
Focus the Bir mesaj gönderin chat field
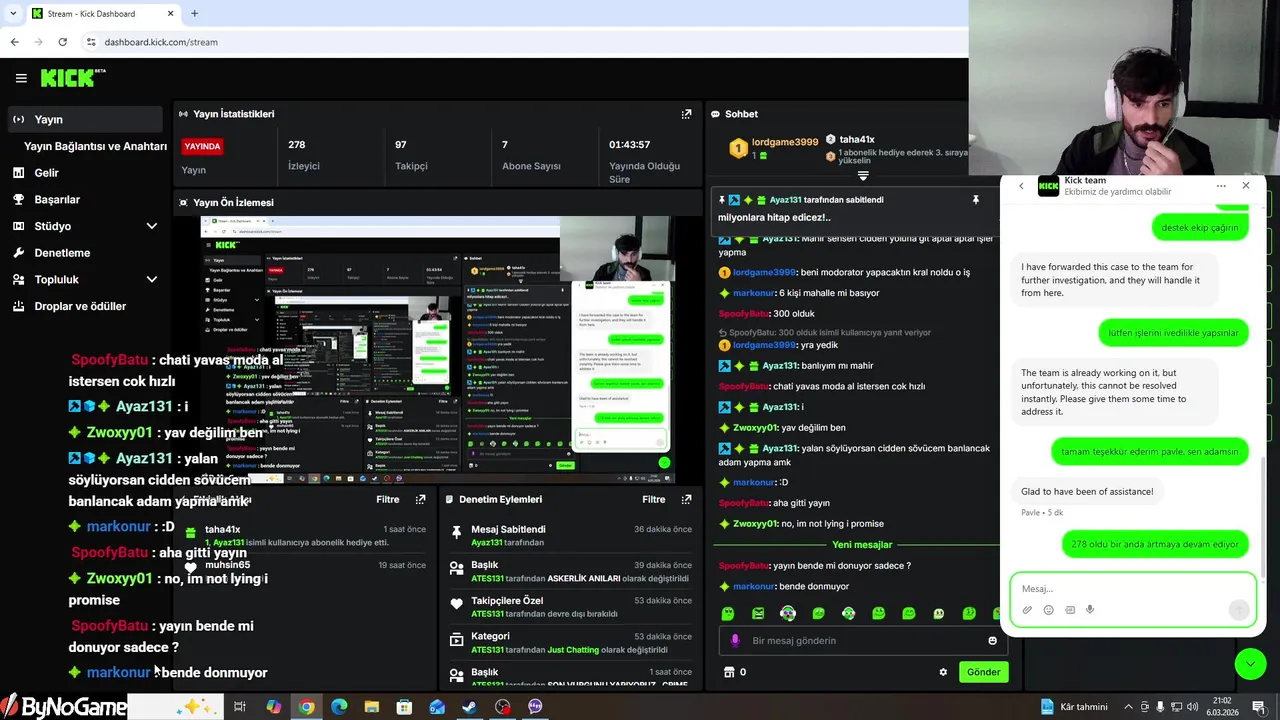click(x=861, y=641)
